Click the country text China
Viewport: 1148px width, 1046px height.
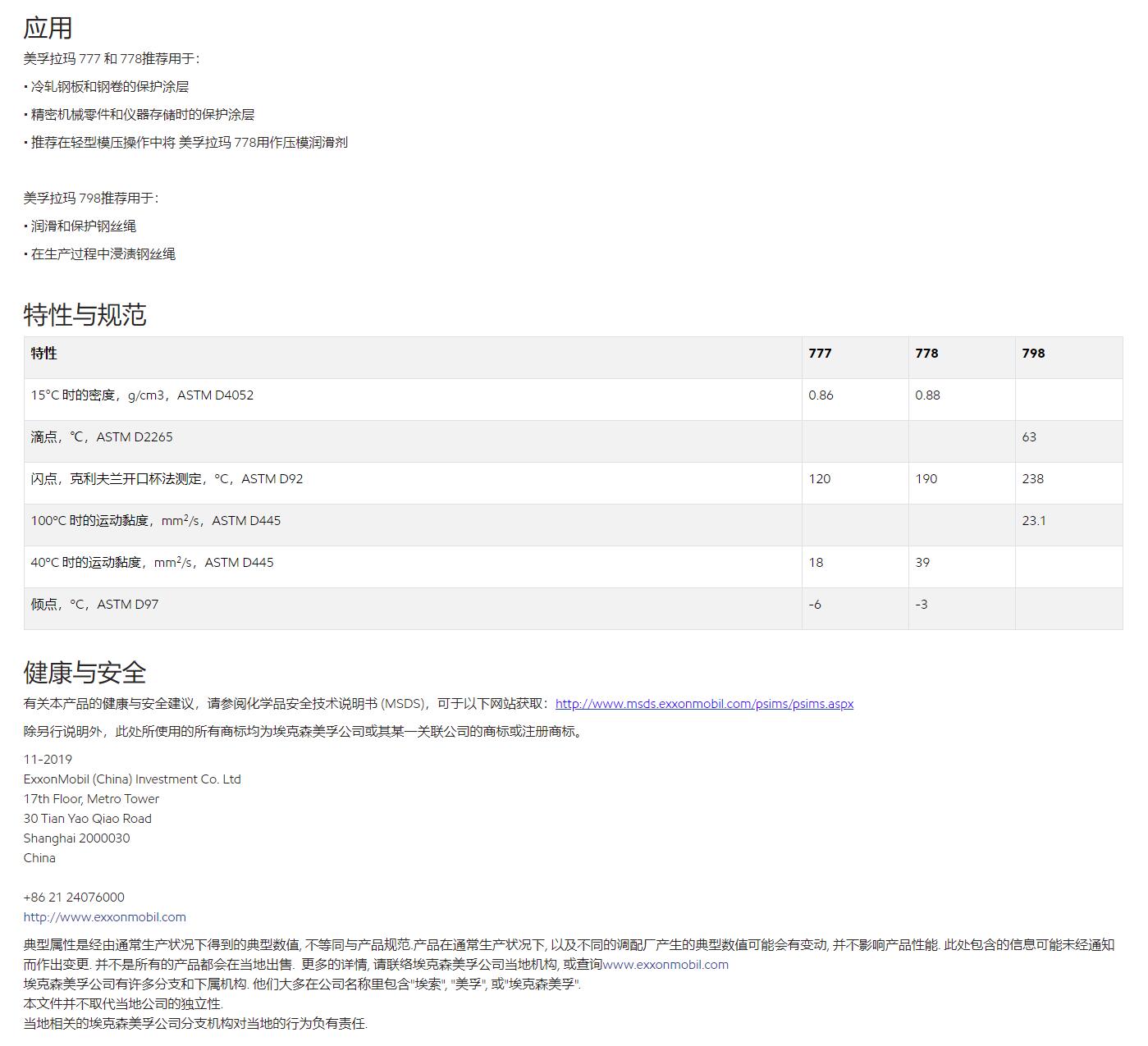point(39,858)
